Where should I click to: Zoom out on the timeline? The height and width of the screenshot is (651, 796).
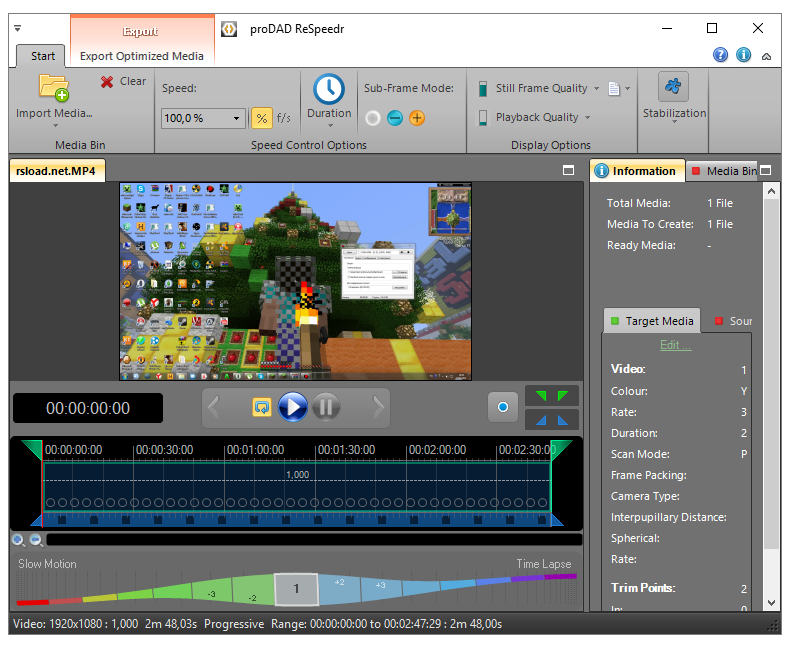(x=36, y=540)
